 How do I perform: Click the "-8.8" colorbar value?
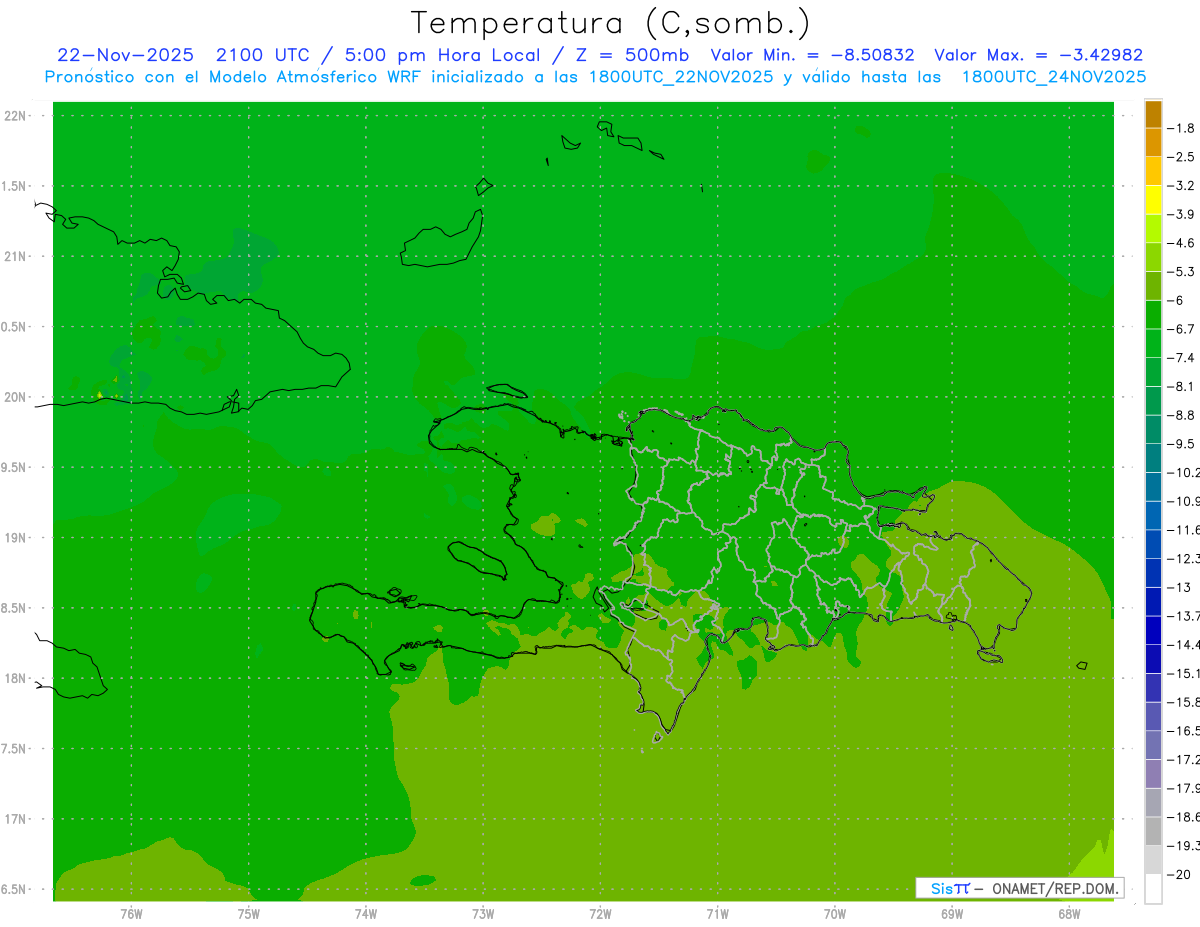tap(1181, 415)
